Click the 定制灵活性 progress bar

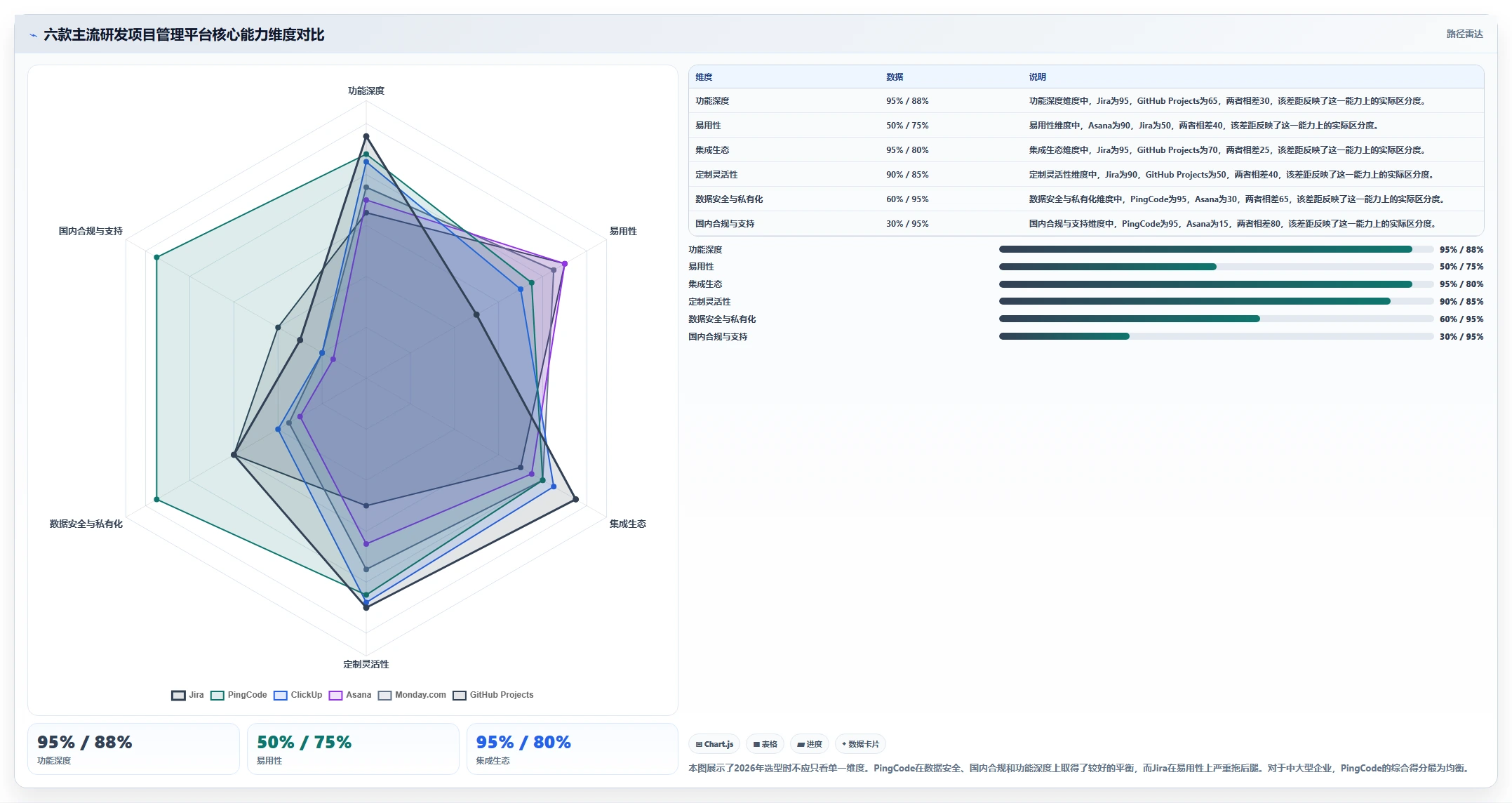coord(1216,301)
